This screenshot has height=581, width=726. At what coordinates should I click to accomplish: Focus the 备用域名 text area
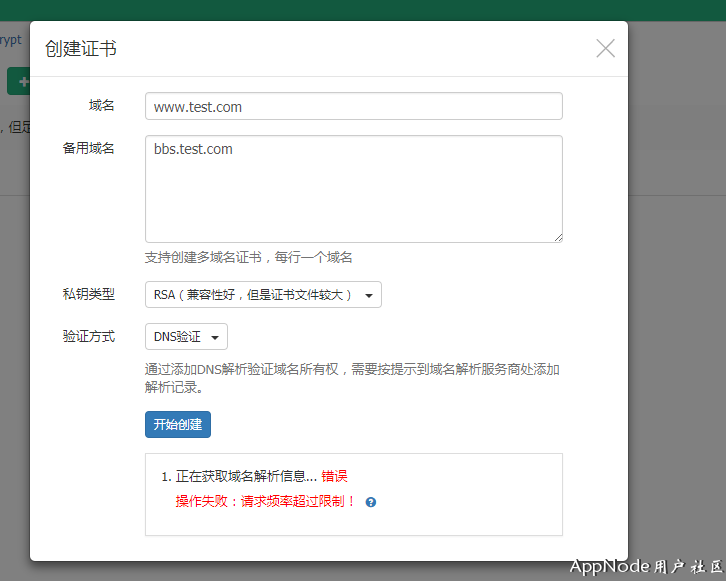353,188
